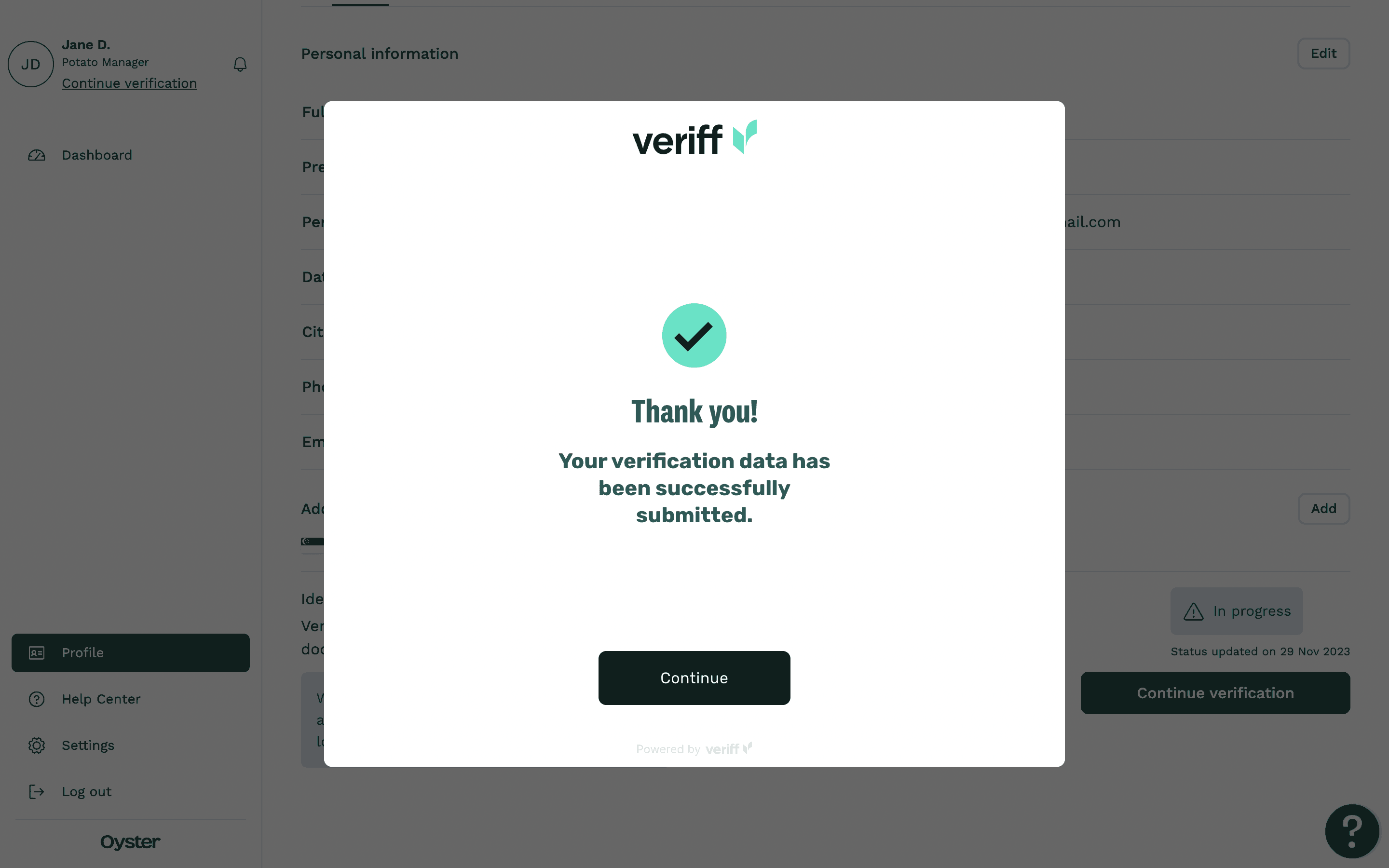
Task: Open Settings from the sidebar
Action: pos(88,745)
